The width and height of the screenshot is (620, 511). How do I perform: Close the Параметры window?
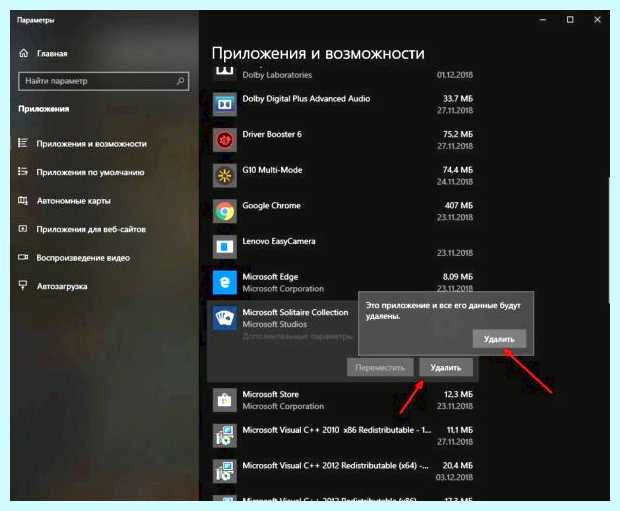tap(597, 19)
